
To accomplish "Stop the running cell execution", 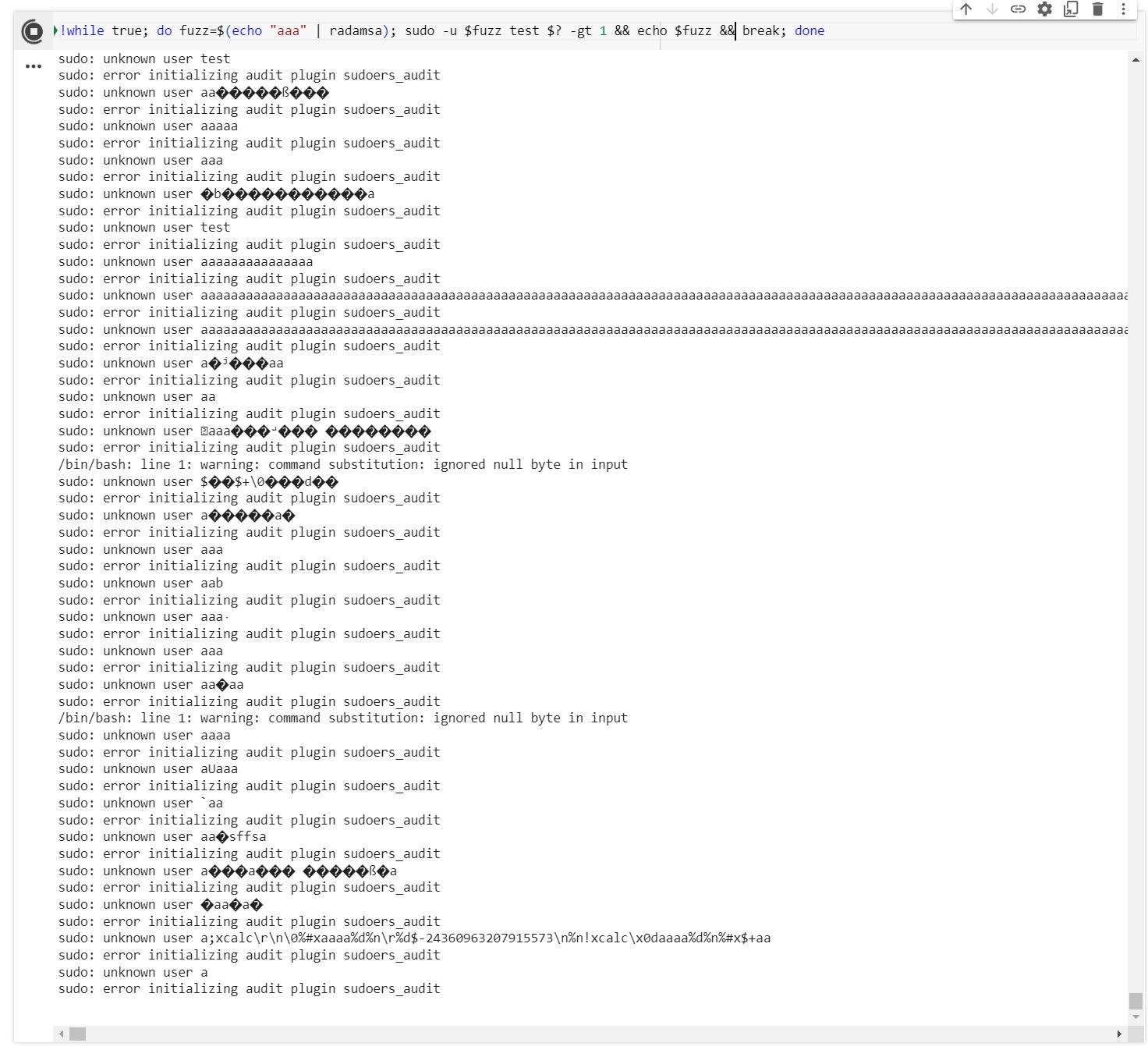I will click(x=33, y=31).
